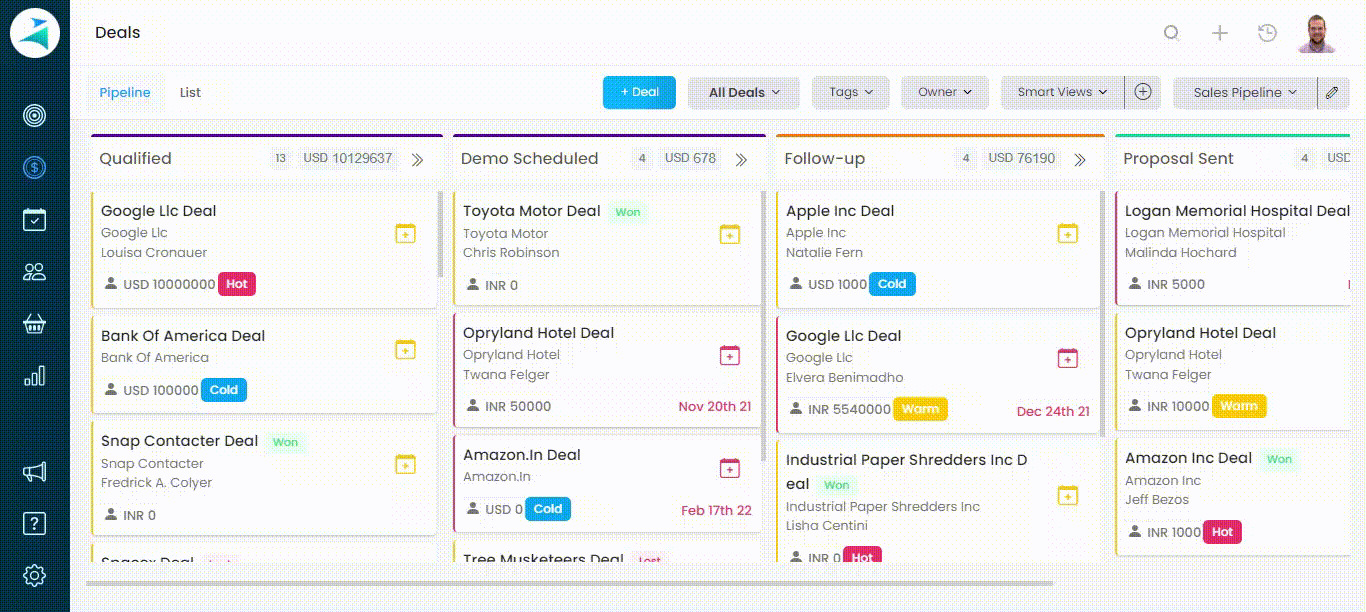The height and width of the screenshot is (612, 1366).
Task: Open red calendar icon on Demo Scheduled Opryland Hotel
Action: click(x=730, y=355)
